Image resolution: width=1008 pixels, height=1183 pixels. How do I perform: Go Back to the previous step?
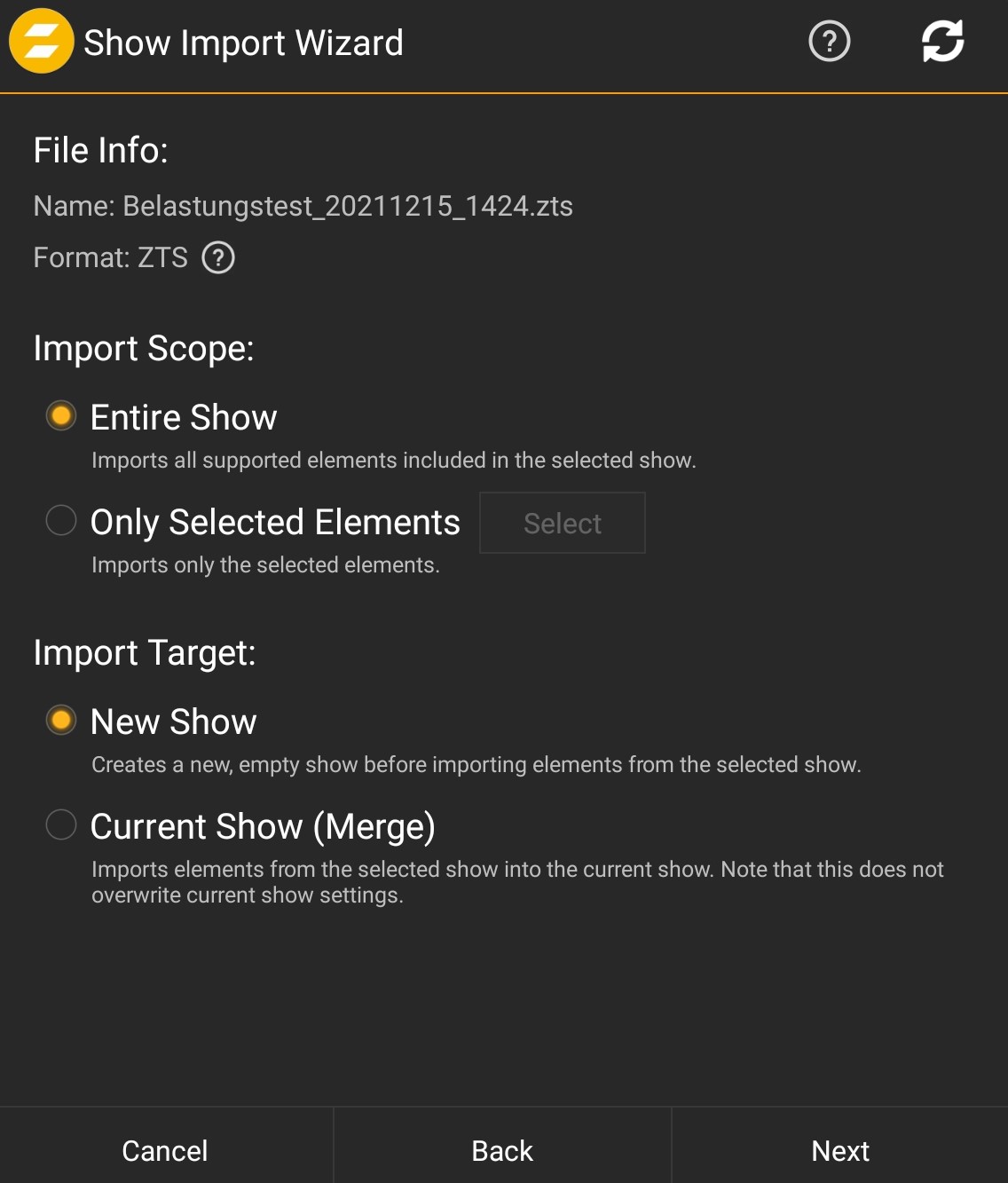[501, 1150]
